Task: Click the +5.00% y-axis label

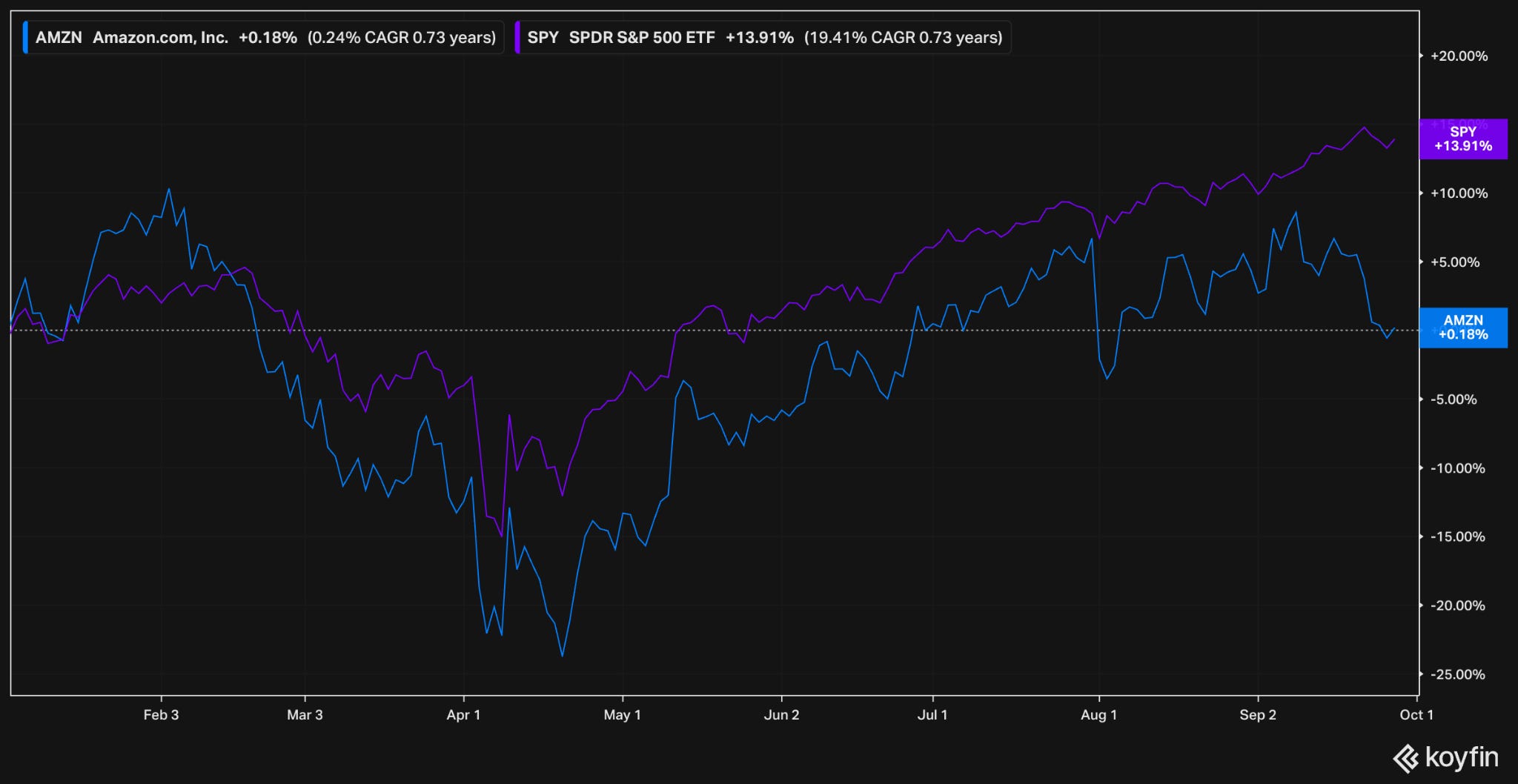Action: 1455,262
